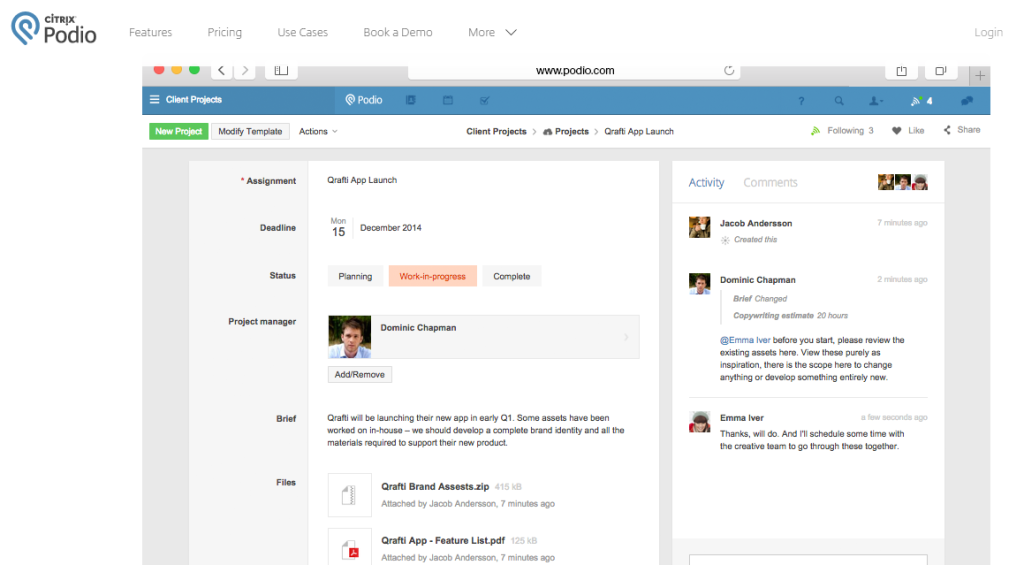Click the New Project button
The image size is (1024, 565).
coord(178,131)
